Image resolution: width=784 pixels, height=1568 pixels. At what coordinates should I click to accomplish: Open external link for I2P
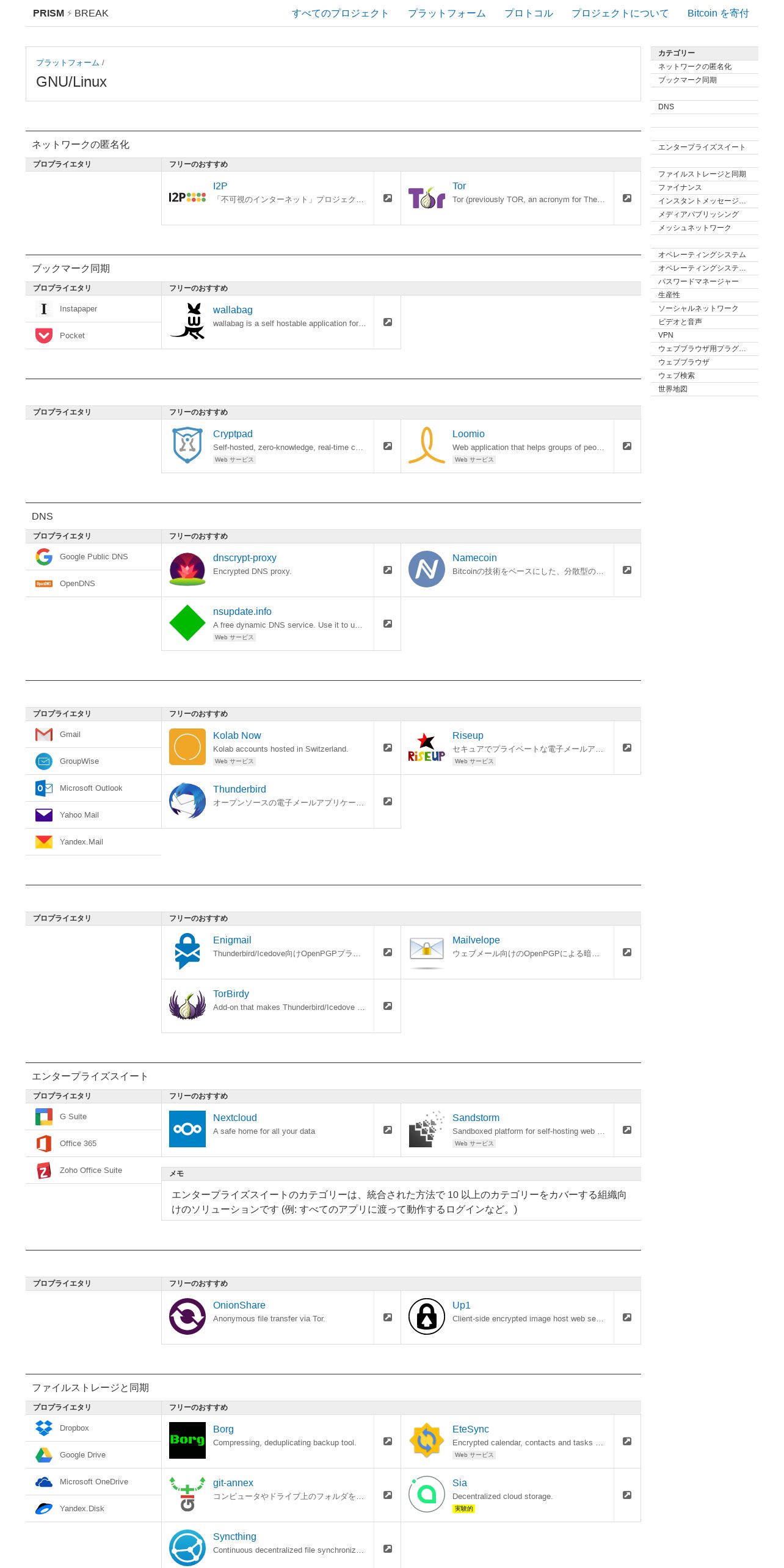coord(387,198)
